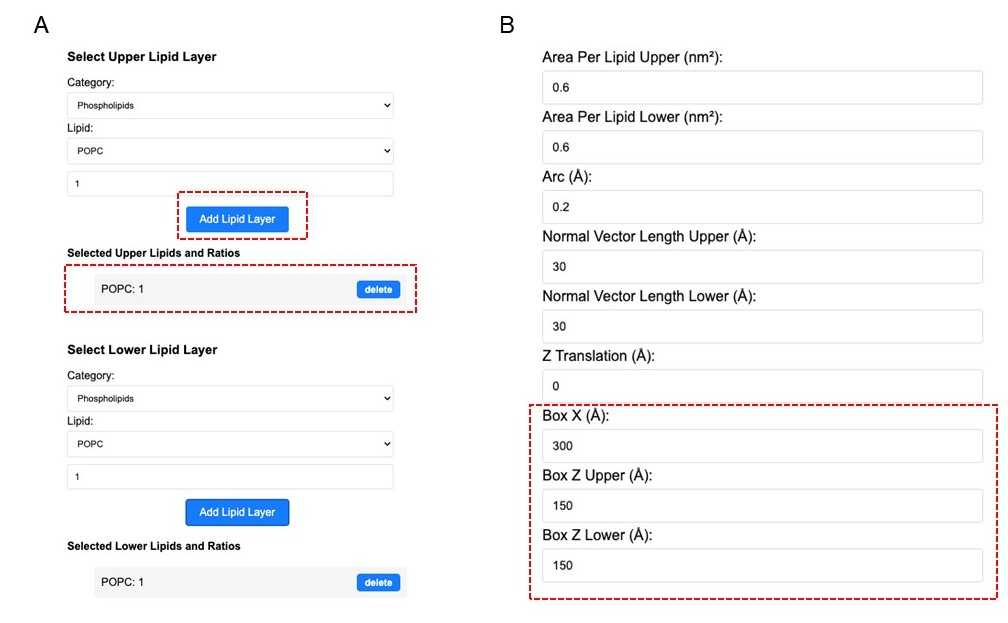Click lower Add Lipid Layer button
This screenshot has height=623, width=1008.
[237, 512]
